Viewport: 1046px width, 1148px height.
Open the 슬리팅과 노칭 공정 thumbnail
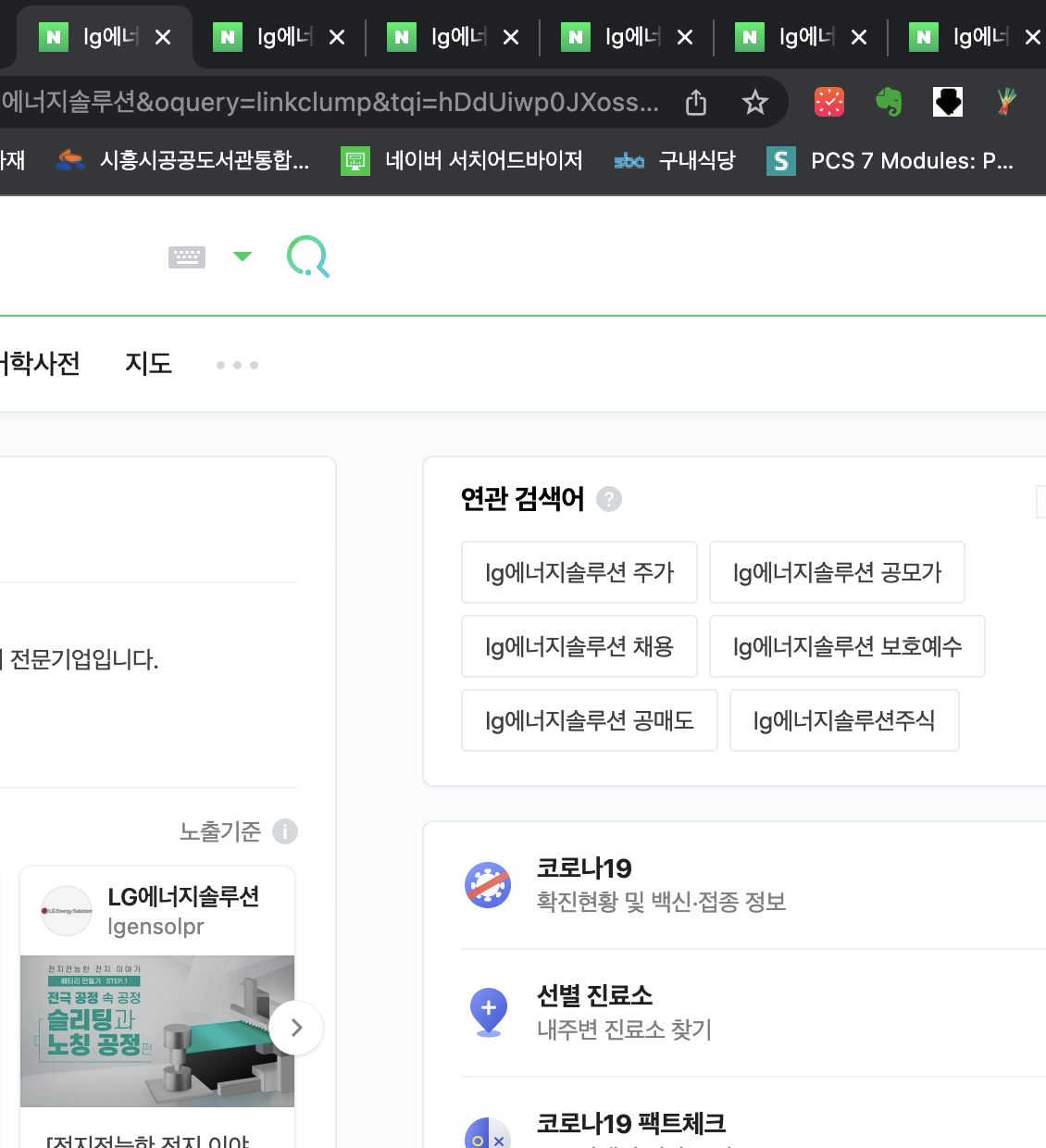pos(157,1031)
